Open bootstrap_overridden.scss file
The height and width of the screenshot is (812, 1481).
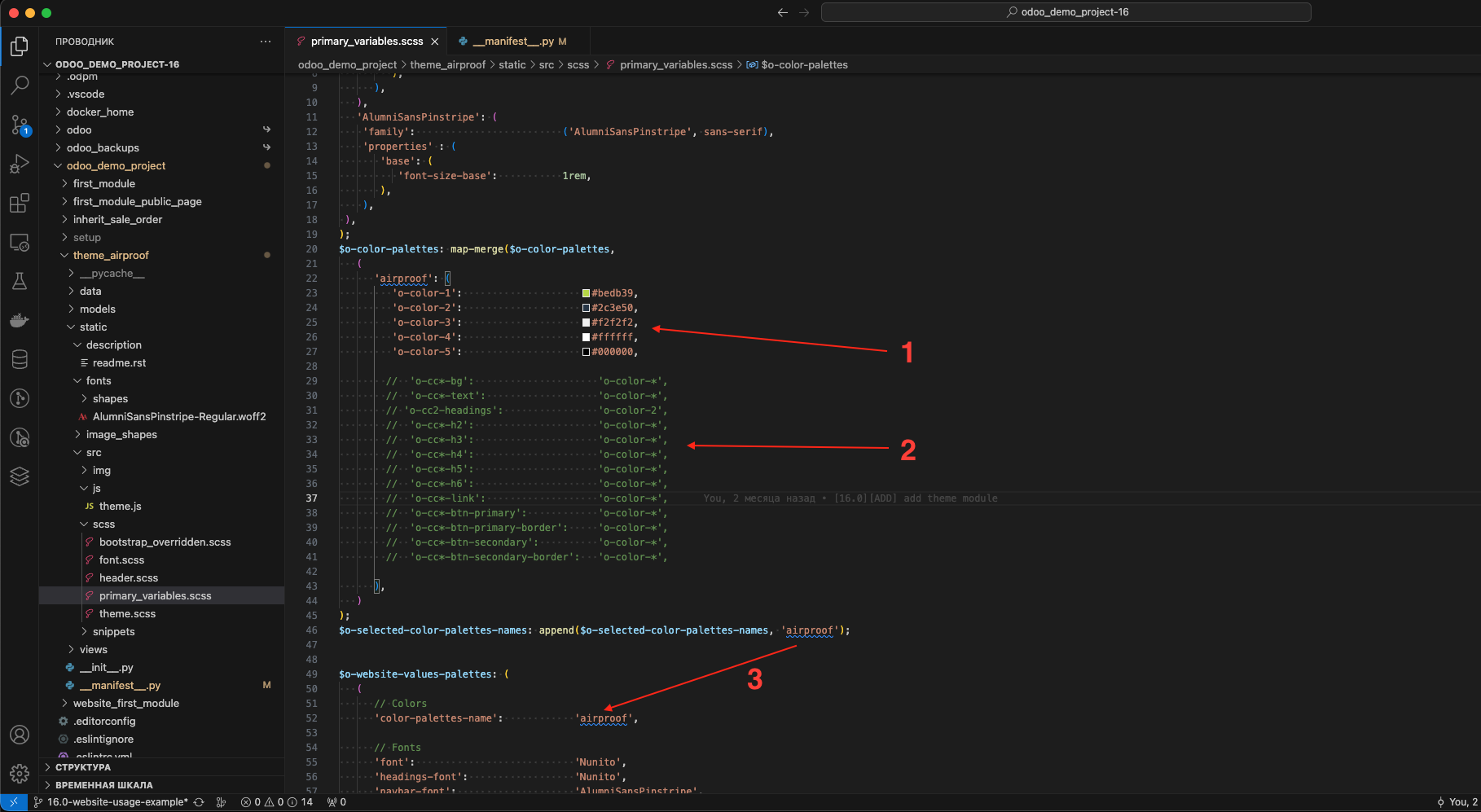click(x=165, y=542)
